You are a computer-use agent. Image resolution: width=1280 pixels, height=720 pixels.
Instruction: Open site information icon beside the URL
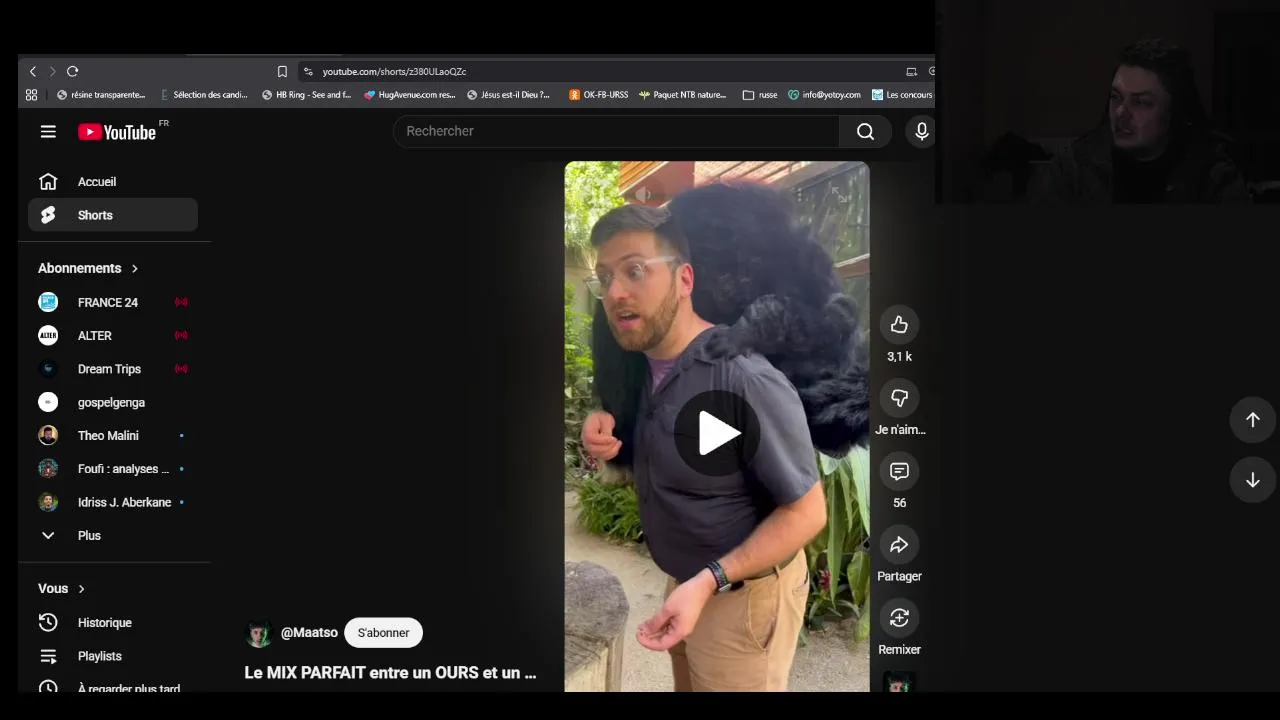[x=308, y=71]
